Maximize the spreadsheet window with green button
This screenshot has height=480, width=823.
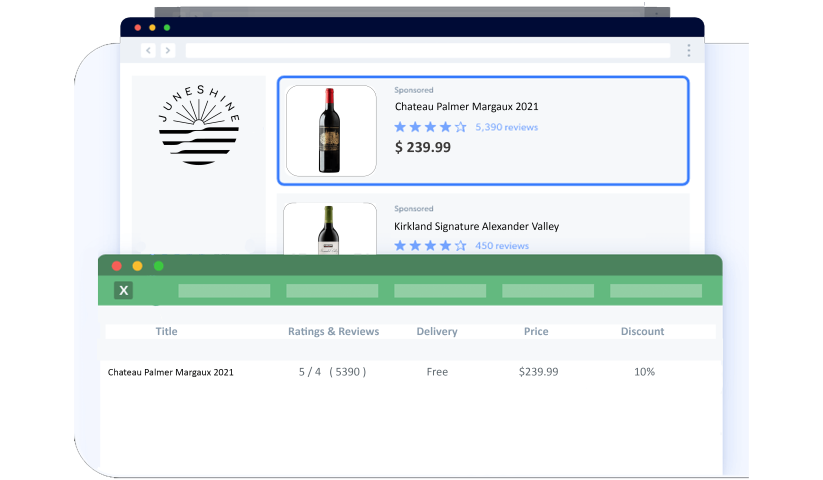(x=159, y=266)
